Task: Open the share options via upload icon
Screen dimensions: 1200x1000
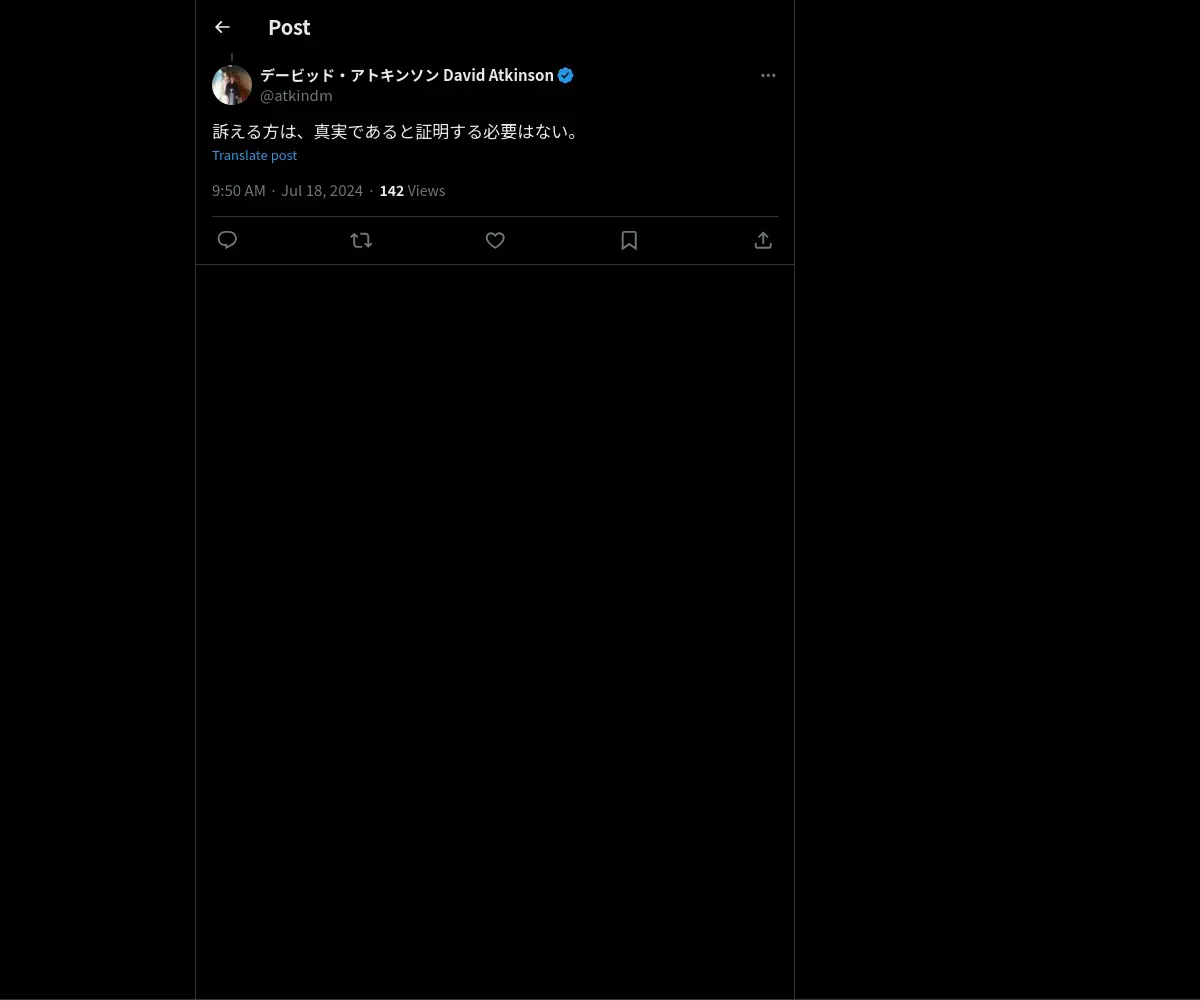Action: [x=763, y=240]
